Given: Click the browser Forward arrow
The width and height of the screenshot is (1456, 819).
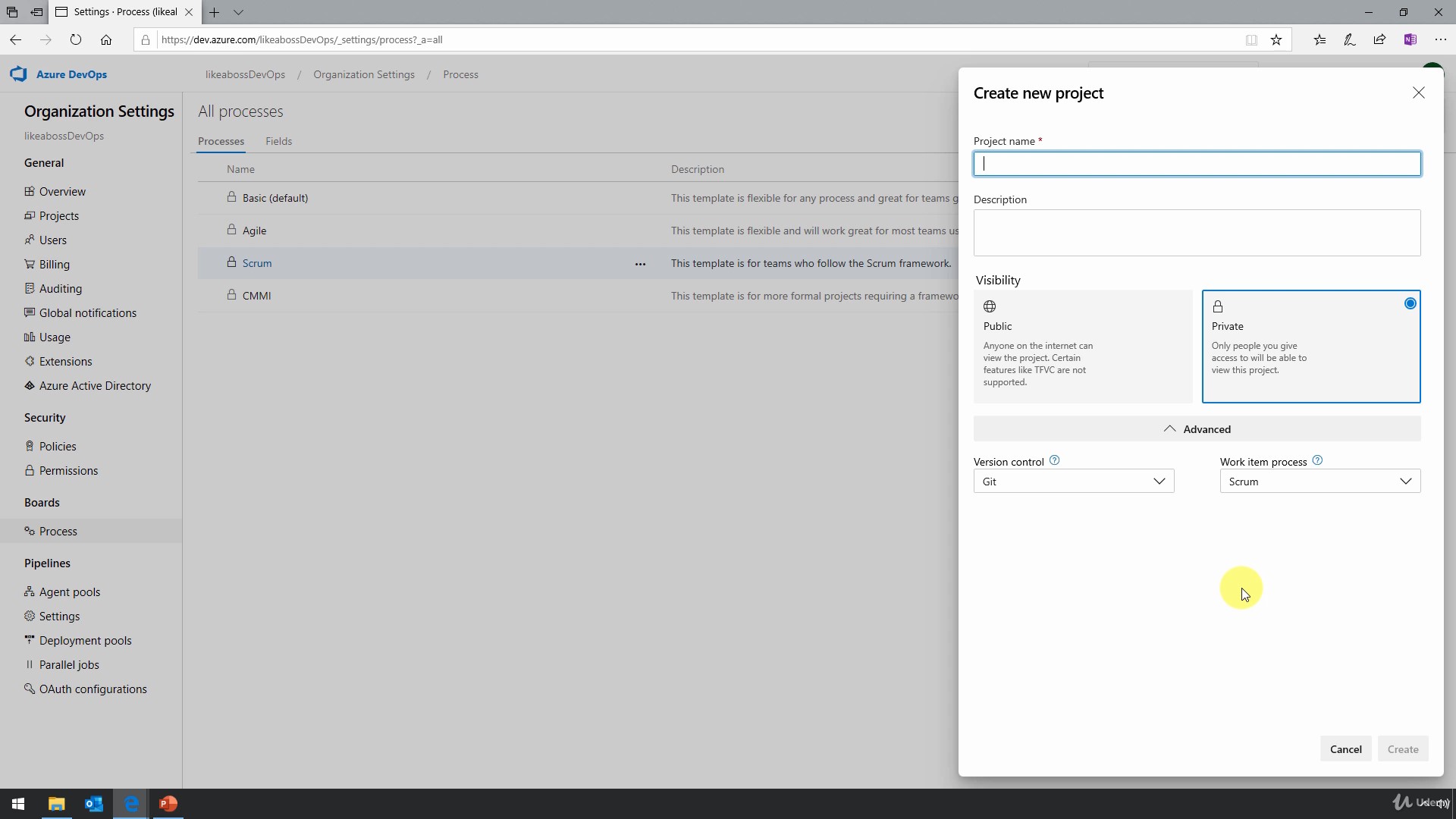Looking at the screenshot, I should click(45, 39).
